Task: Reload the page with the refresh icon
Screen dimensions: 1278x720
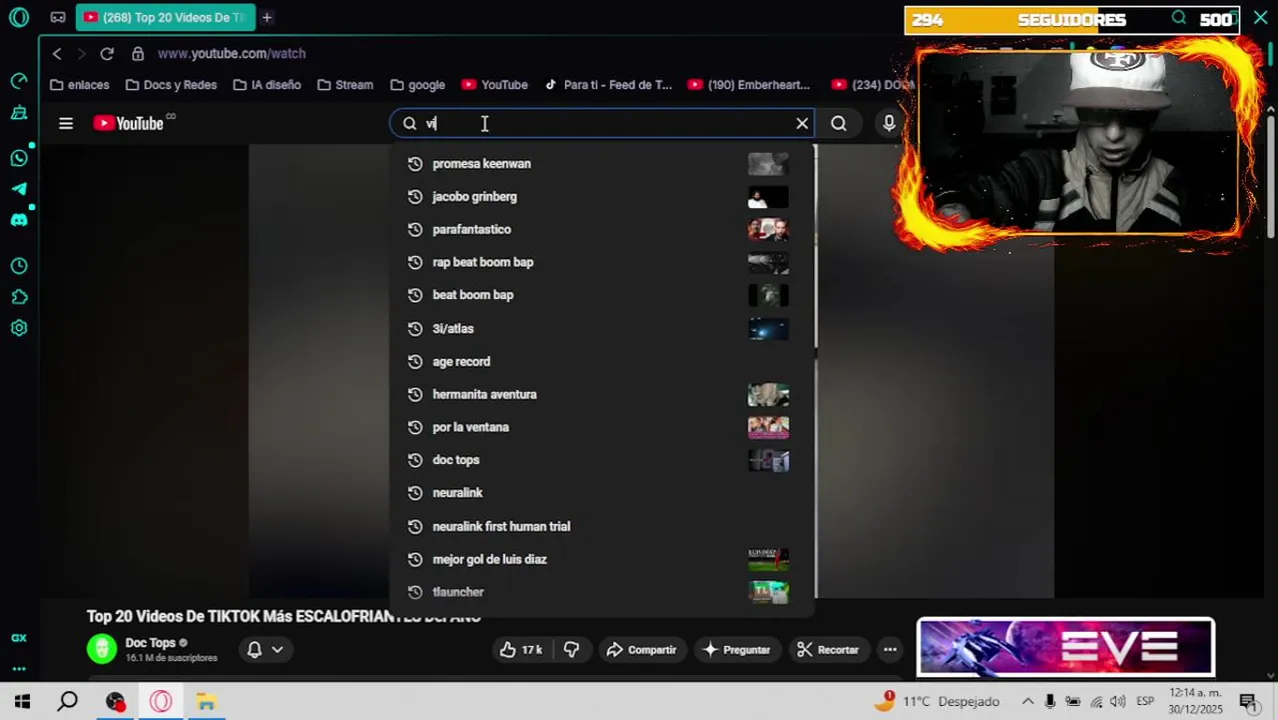Action: pyautogui.click(x=107, y=53)
